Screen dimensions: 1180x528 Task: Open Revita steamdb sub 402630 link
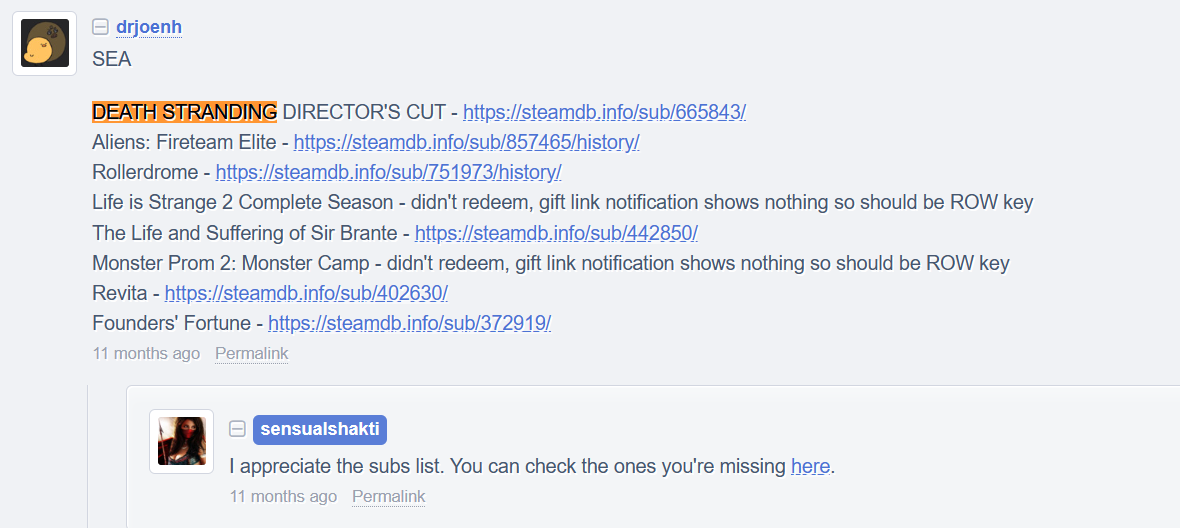tap(306, 294)
